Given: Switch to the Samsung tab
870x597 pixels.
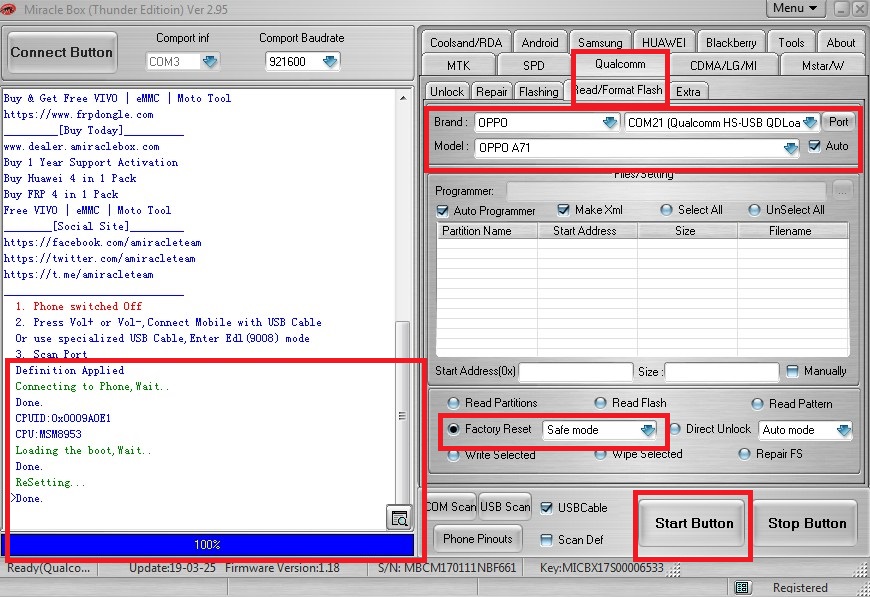Looking at the screenshot, I should coord(600,43).
